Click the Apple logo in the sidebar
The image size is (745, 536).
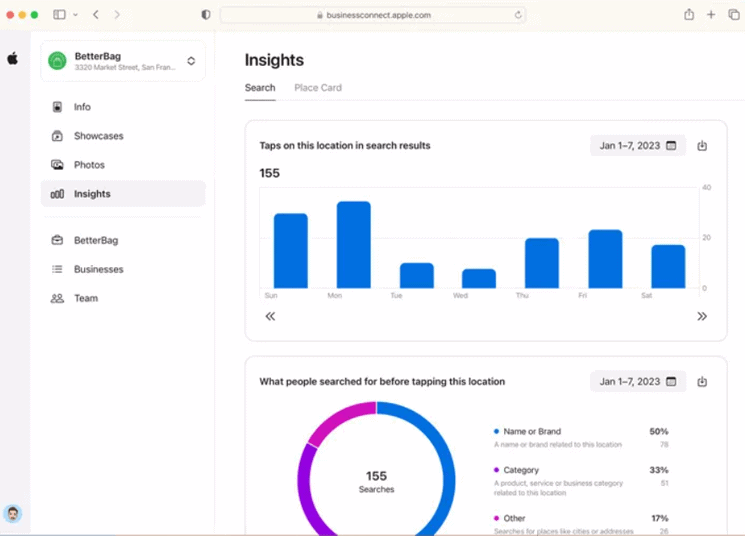[13, 59]
